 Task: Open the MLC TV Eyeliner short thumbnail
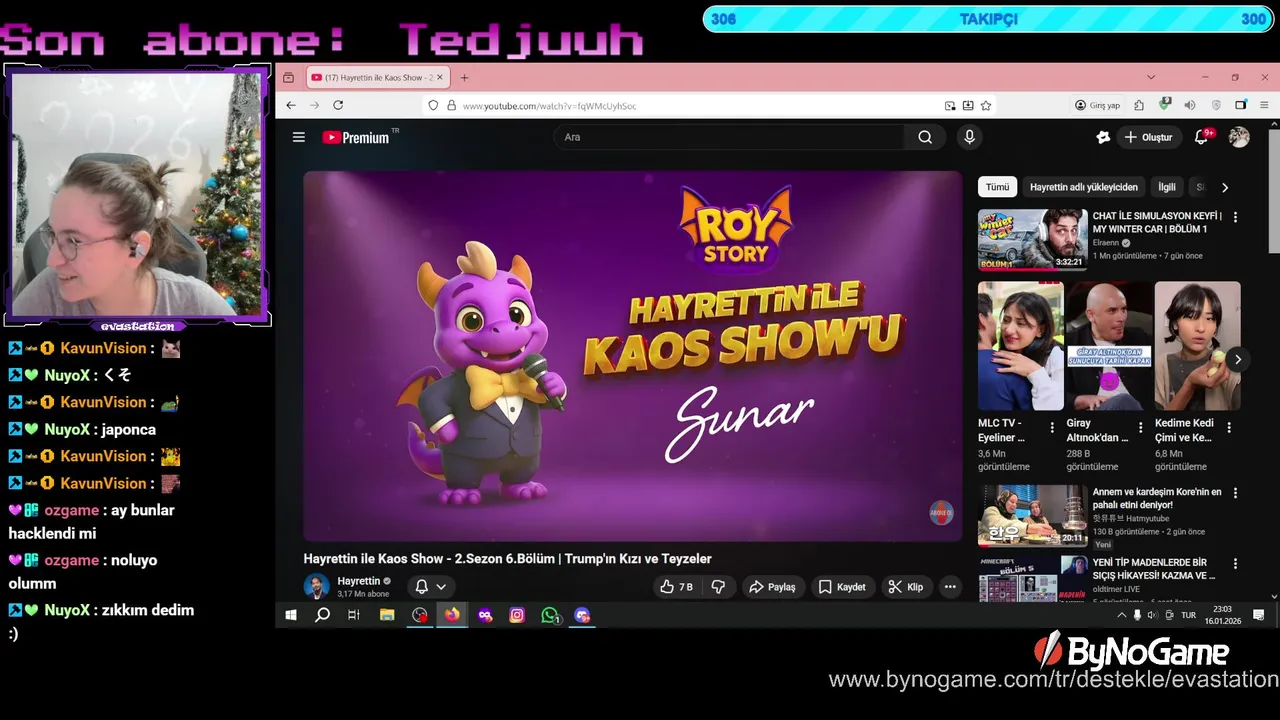click(x=1020, y=346)
